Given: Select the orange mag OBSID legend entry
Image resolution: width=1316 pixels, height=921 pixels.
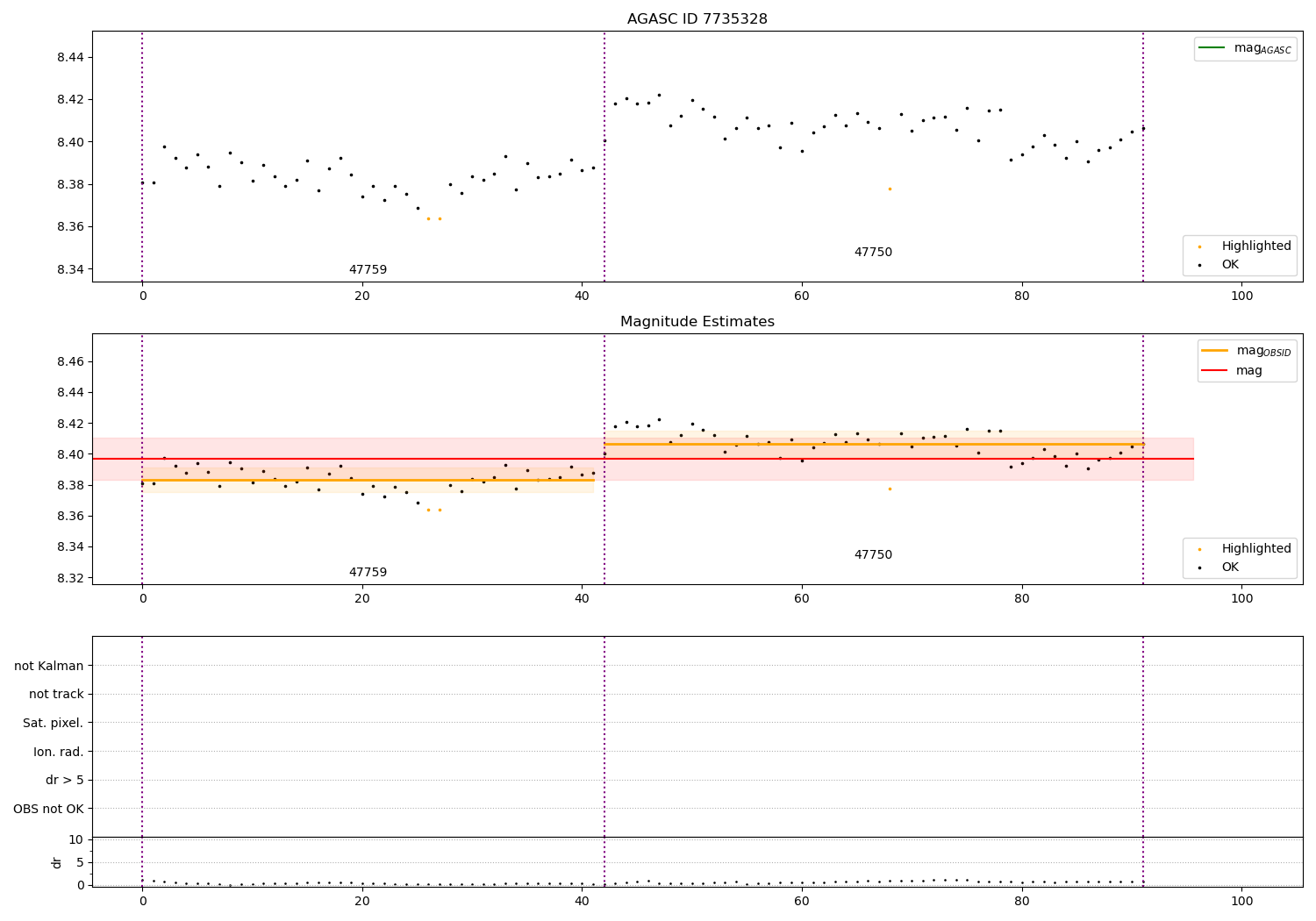Looking at the screenshot, I should tap(1246, 351).
